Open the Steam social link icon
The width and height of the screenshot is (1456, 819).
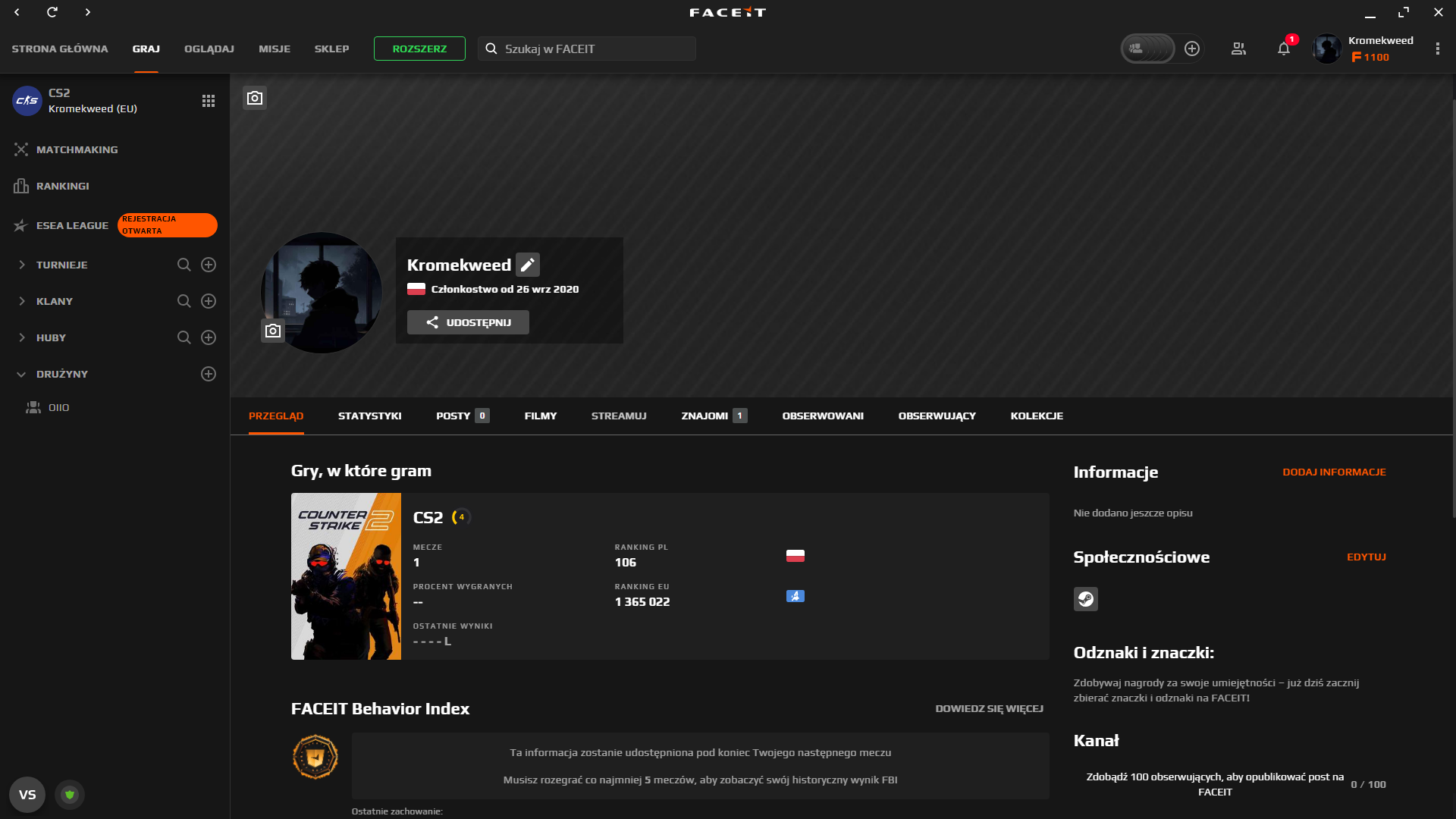[x=1085, y=599]
